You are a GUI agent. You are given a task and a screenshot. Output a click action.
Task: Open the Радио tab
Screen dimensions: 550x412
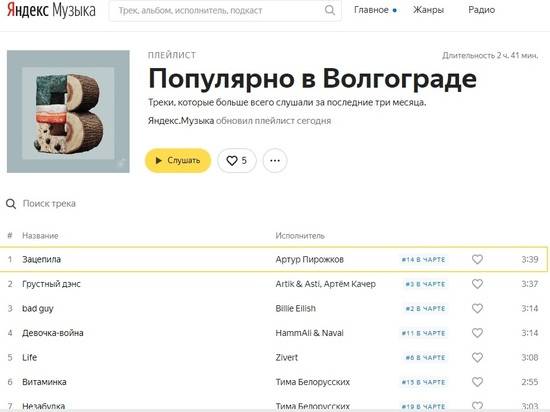[x=481, y=10]
